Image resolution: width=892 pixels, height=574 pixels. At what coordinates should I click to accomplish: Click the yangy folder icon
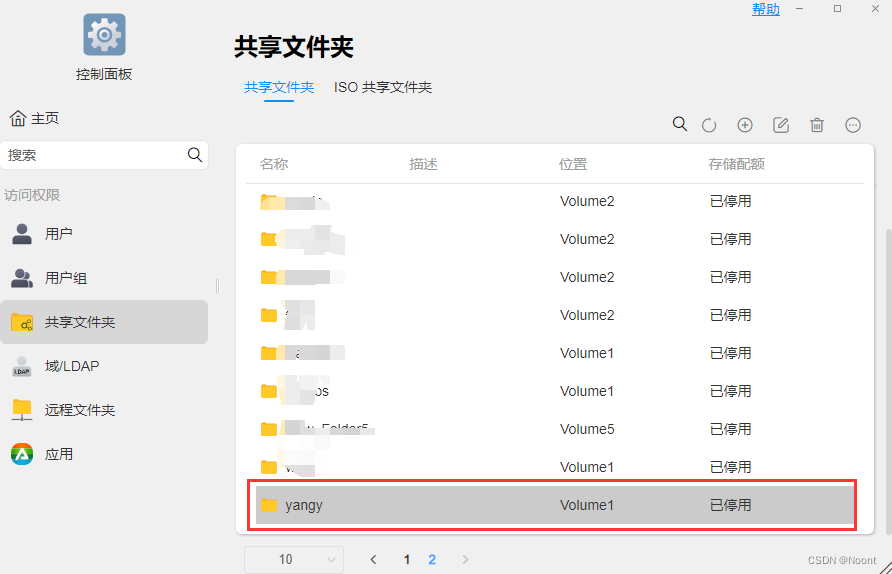point(269,505)
